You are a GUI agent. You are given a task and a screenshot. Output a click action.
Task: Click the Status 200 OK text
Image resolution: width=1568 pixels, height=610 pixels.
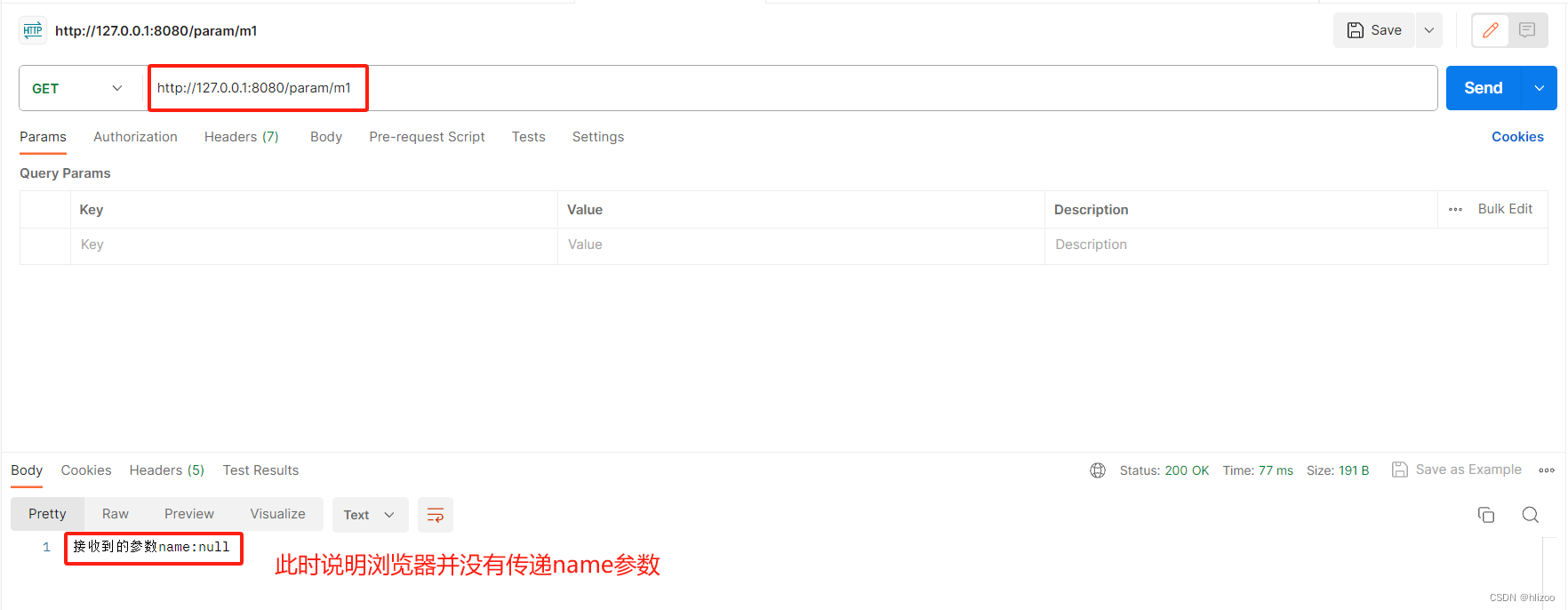tap(1164, 470)
